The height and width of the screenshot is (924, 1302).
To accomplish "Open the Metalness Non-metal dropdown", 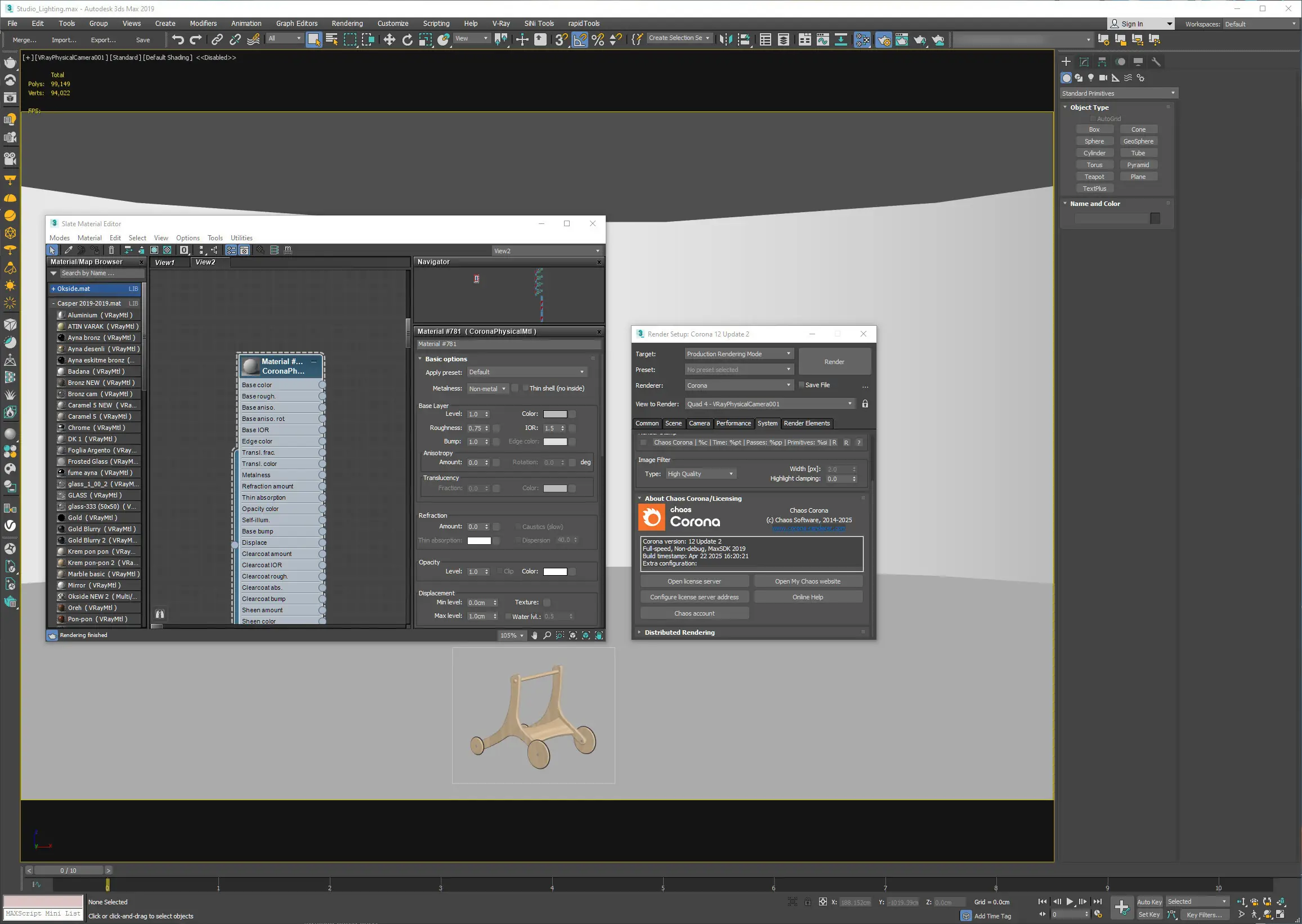I will click(x=487, y=389).
